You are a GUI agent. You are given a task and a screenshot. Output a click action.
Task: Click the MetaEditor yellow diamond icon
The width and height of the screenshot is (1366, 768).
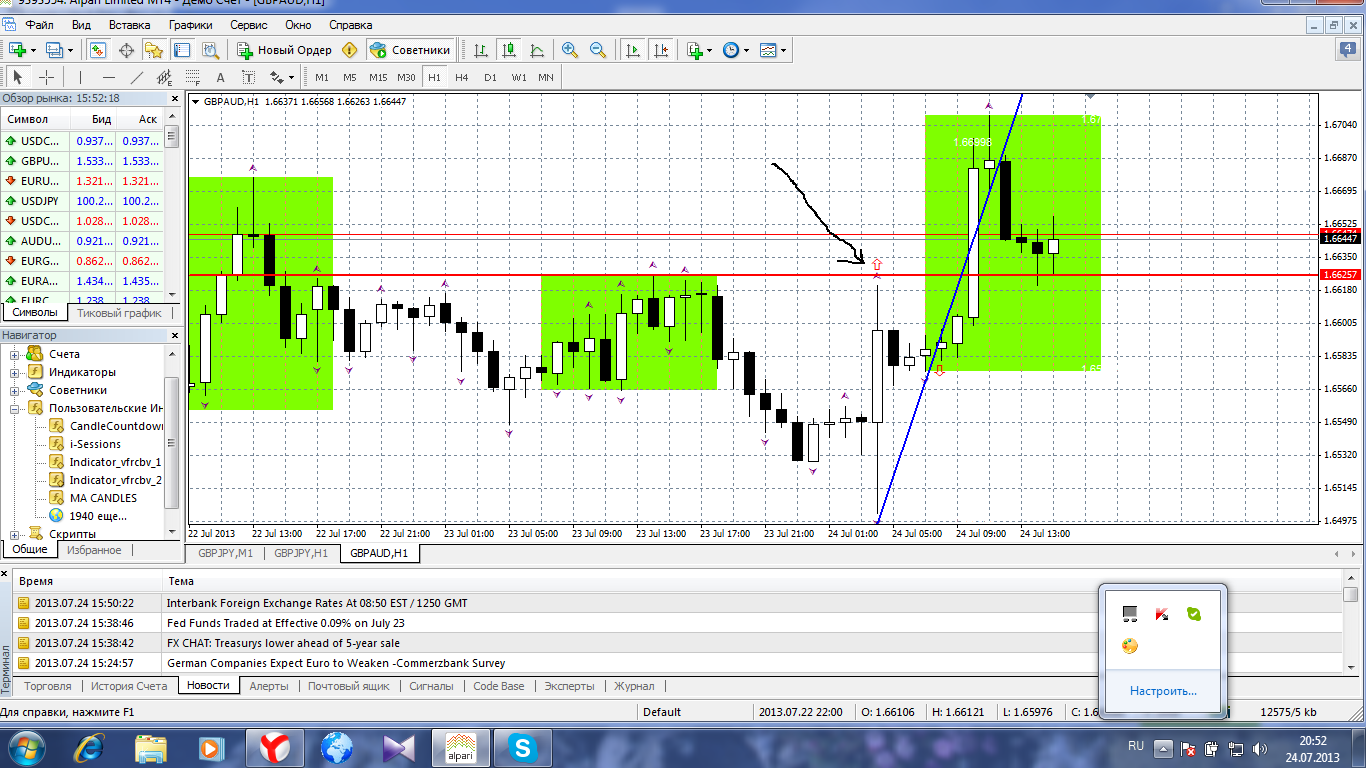pyautogui.click(x=349, y=50)
